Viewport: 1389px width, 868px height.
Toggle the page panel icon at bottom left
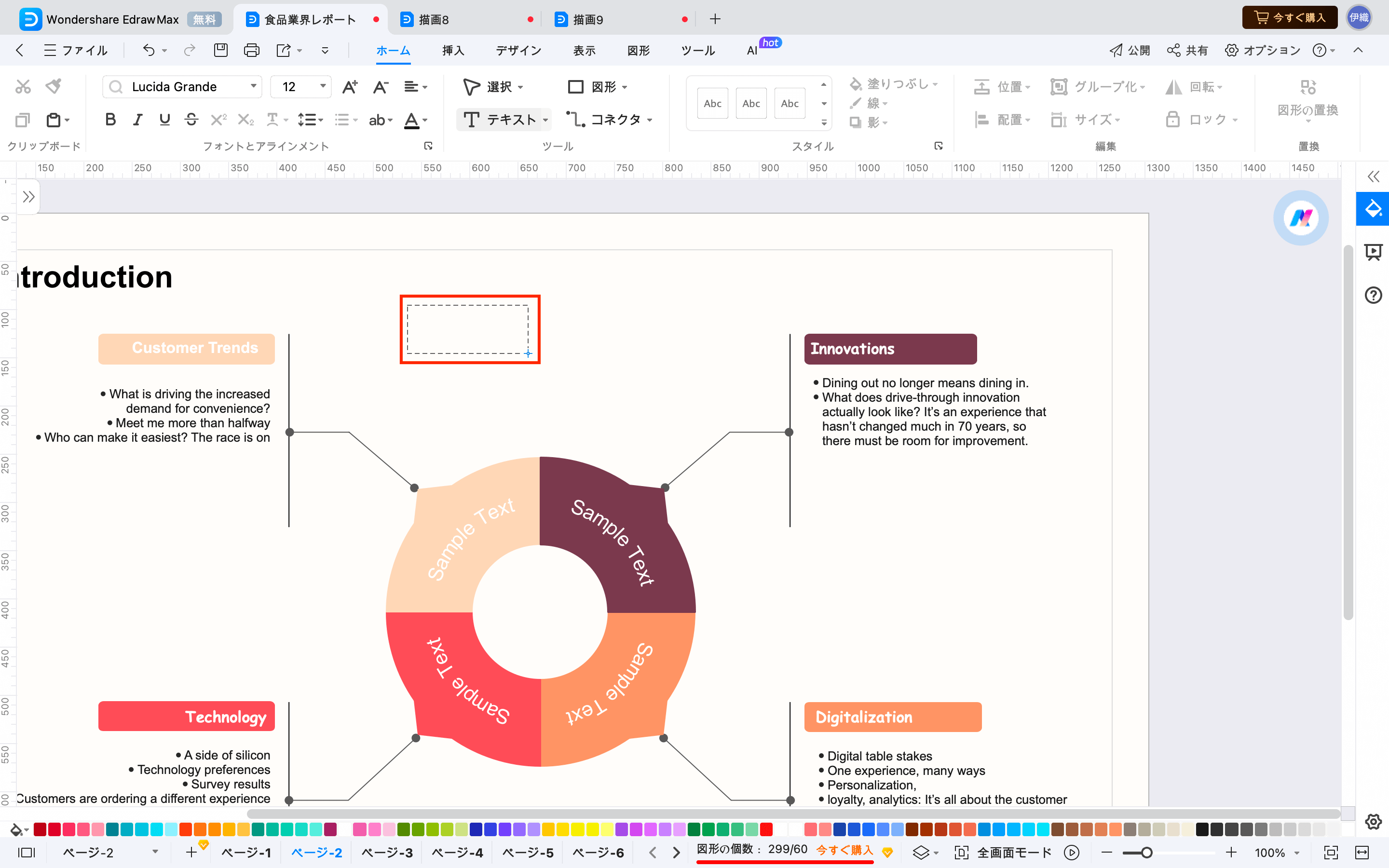coord(27,853)
